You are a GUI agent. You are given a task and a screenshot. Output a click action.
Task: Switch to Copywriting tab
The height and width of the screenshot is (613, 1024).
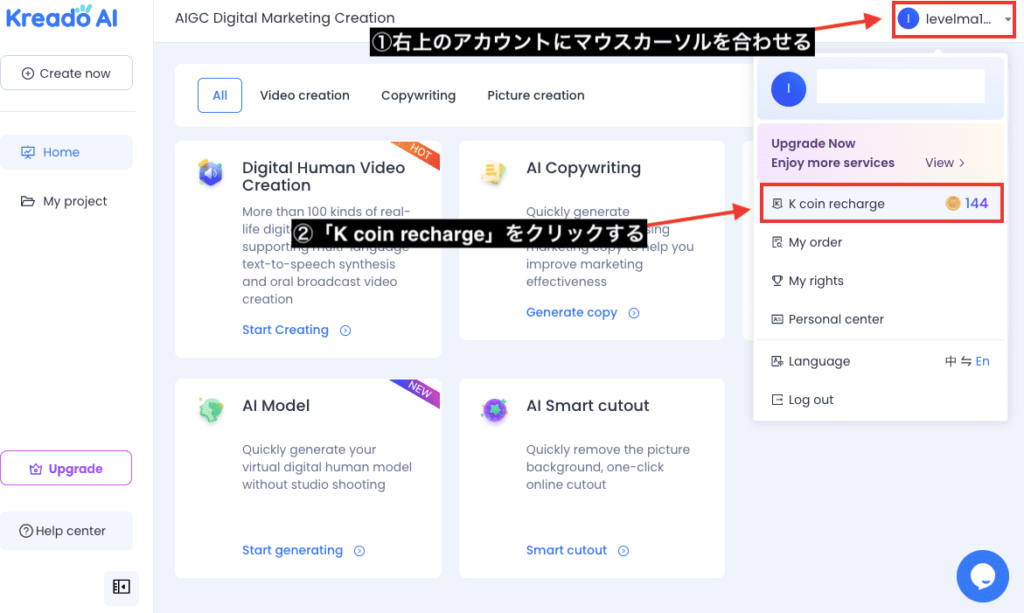pyautogui.click(x=418, y=95)
